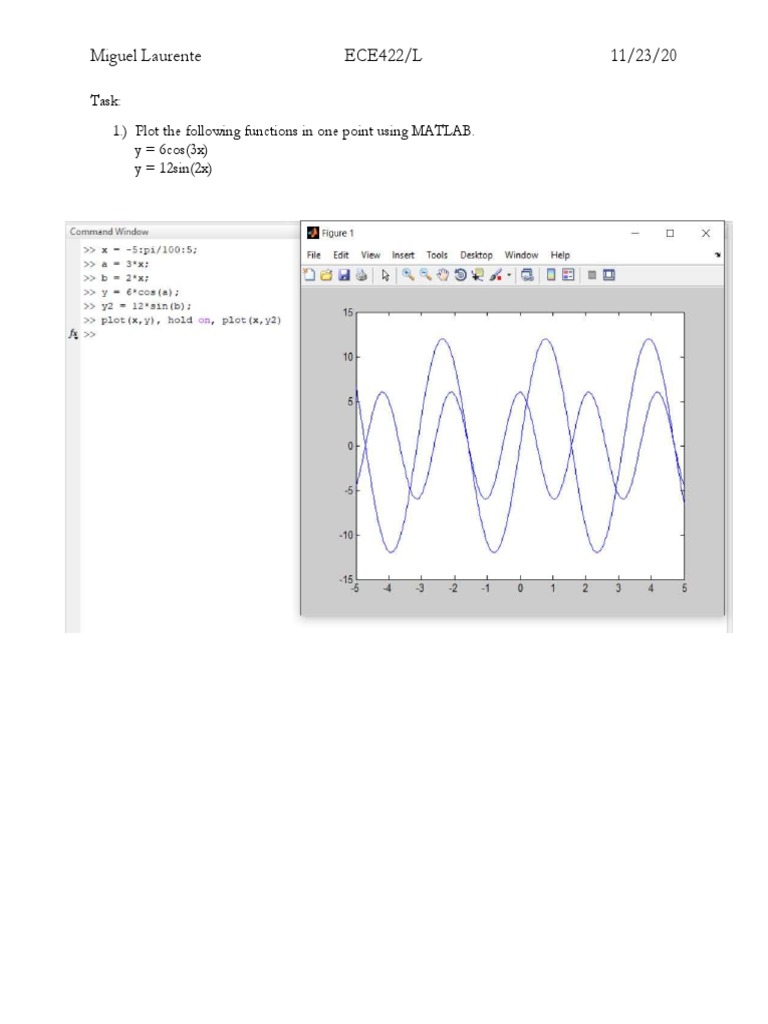Open the Insert menu in Figure 1
Screen dimensions: 768x1024
tap(403, 255)
